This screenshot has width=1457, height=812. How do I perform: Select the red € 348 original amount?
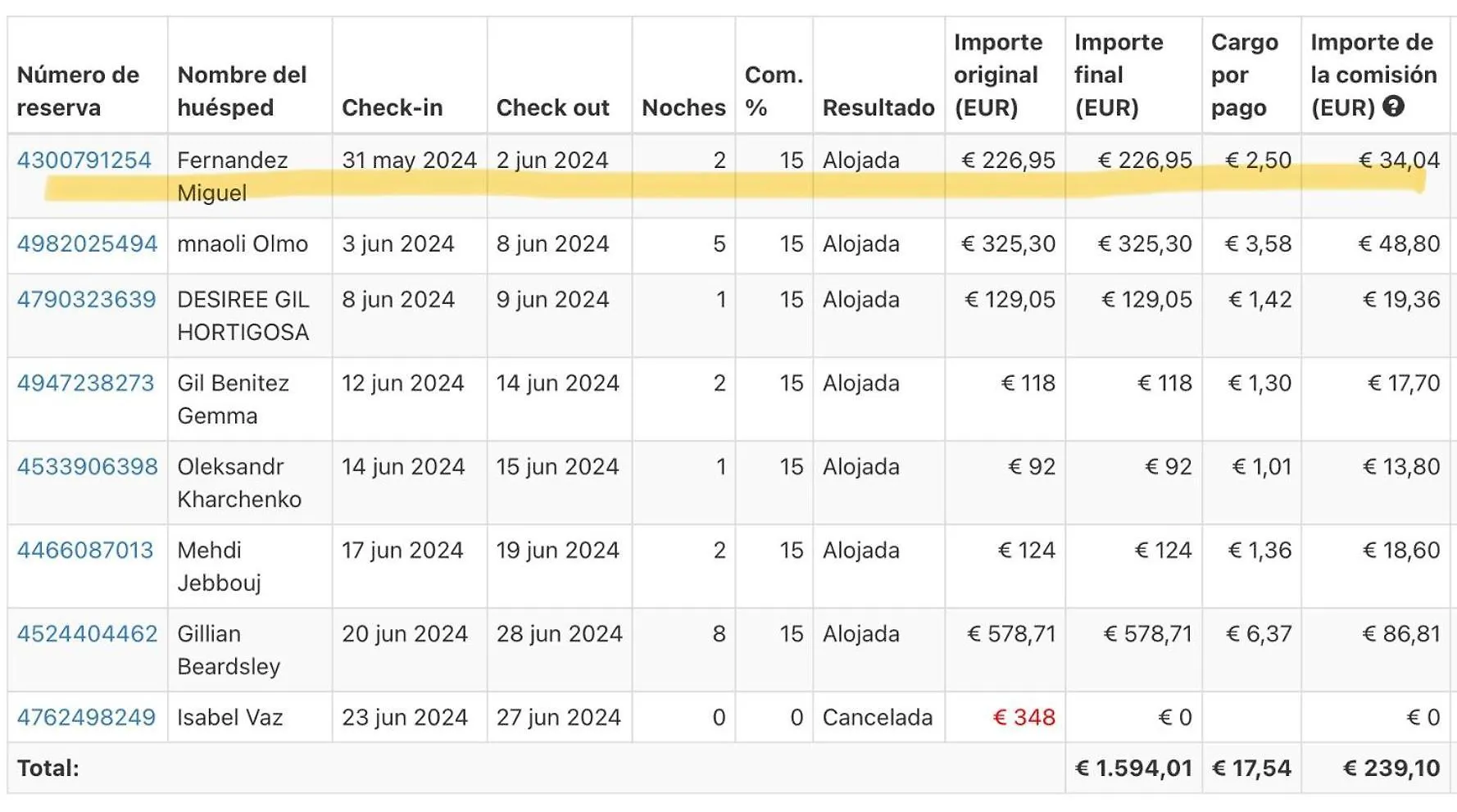tap(1024, 717)
